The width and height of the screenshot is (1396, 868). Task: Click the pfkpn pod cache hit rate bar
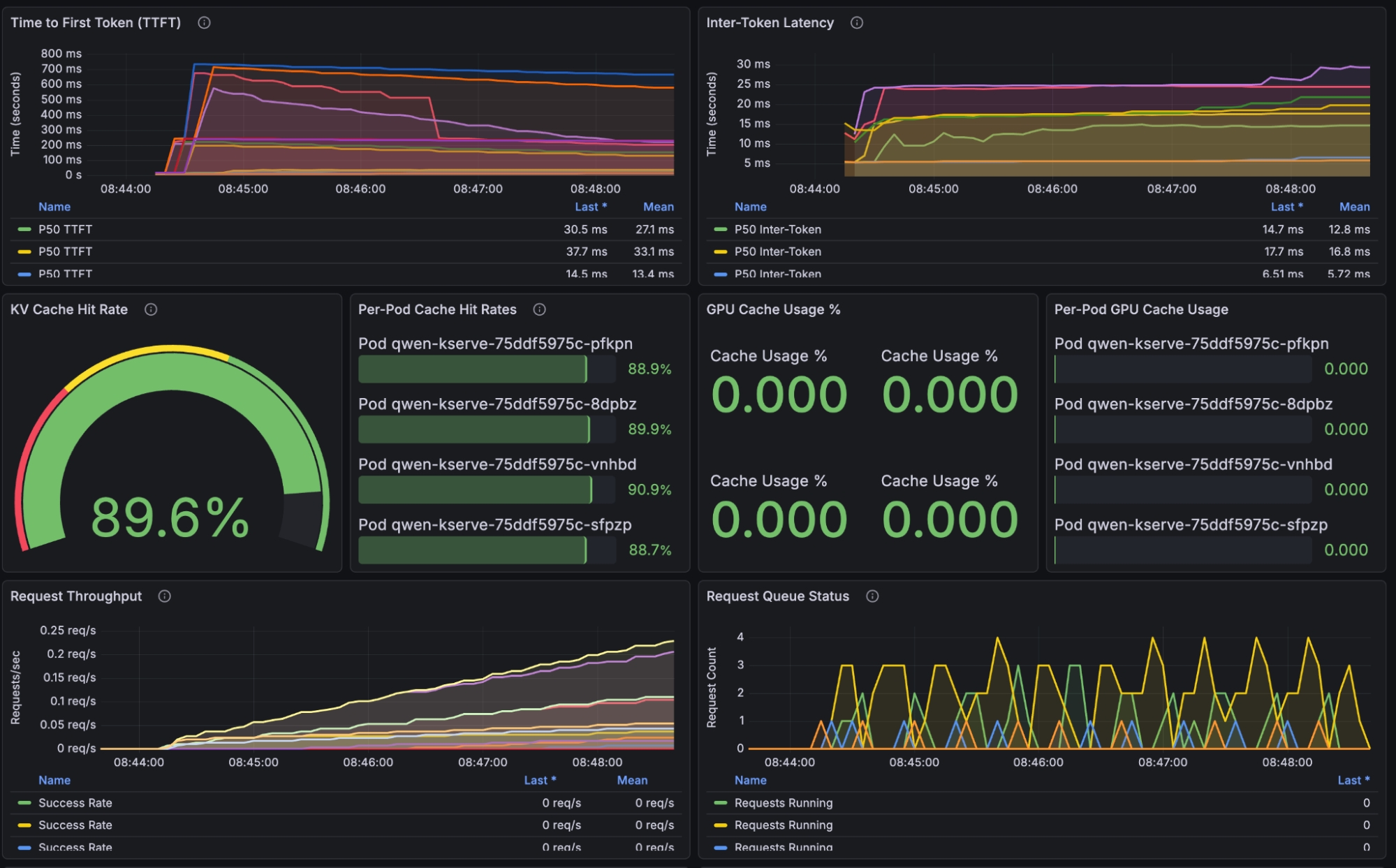point(473,369)
